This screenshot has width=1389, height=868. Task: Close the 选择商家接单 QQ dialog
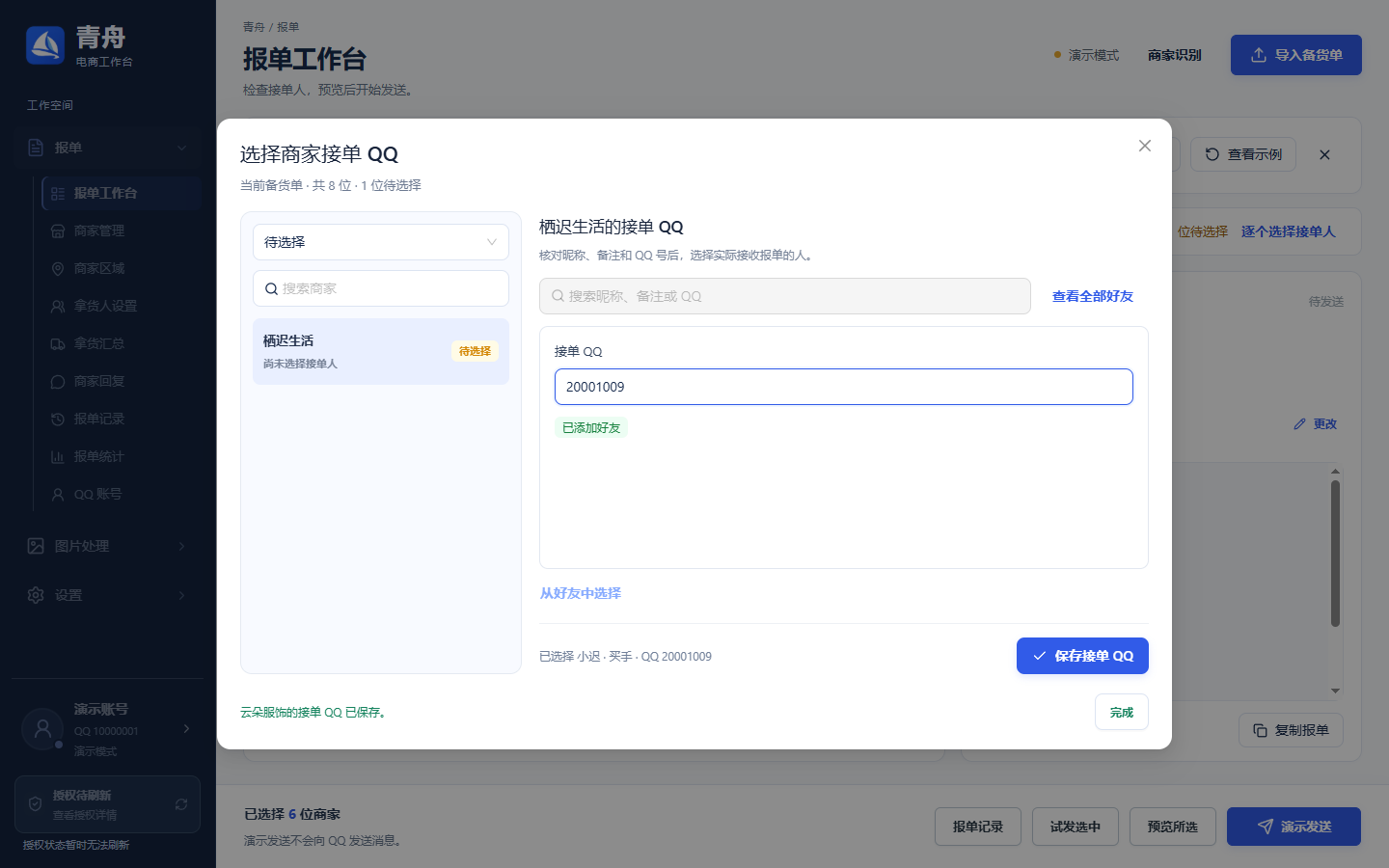click(1145, 146)
